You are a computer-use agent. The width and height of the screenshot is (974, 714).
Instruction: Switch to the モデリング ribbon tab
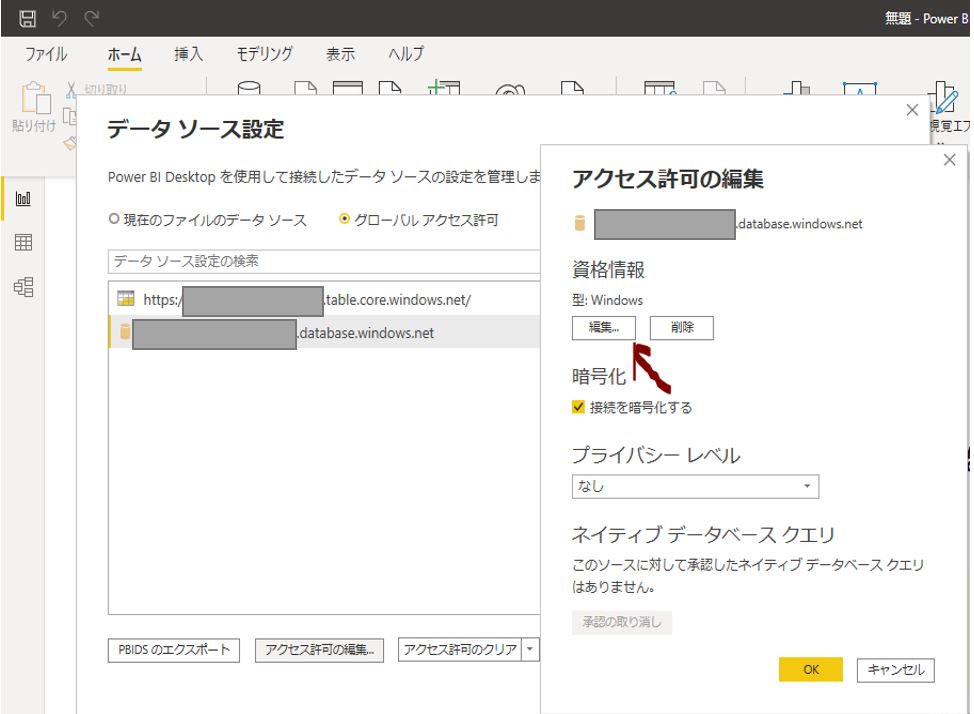[264, 54]
